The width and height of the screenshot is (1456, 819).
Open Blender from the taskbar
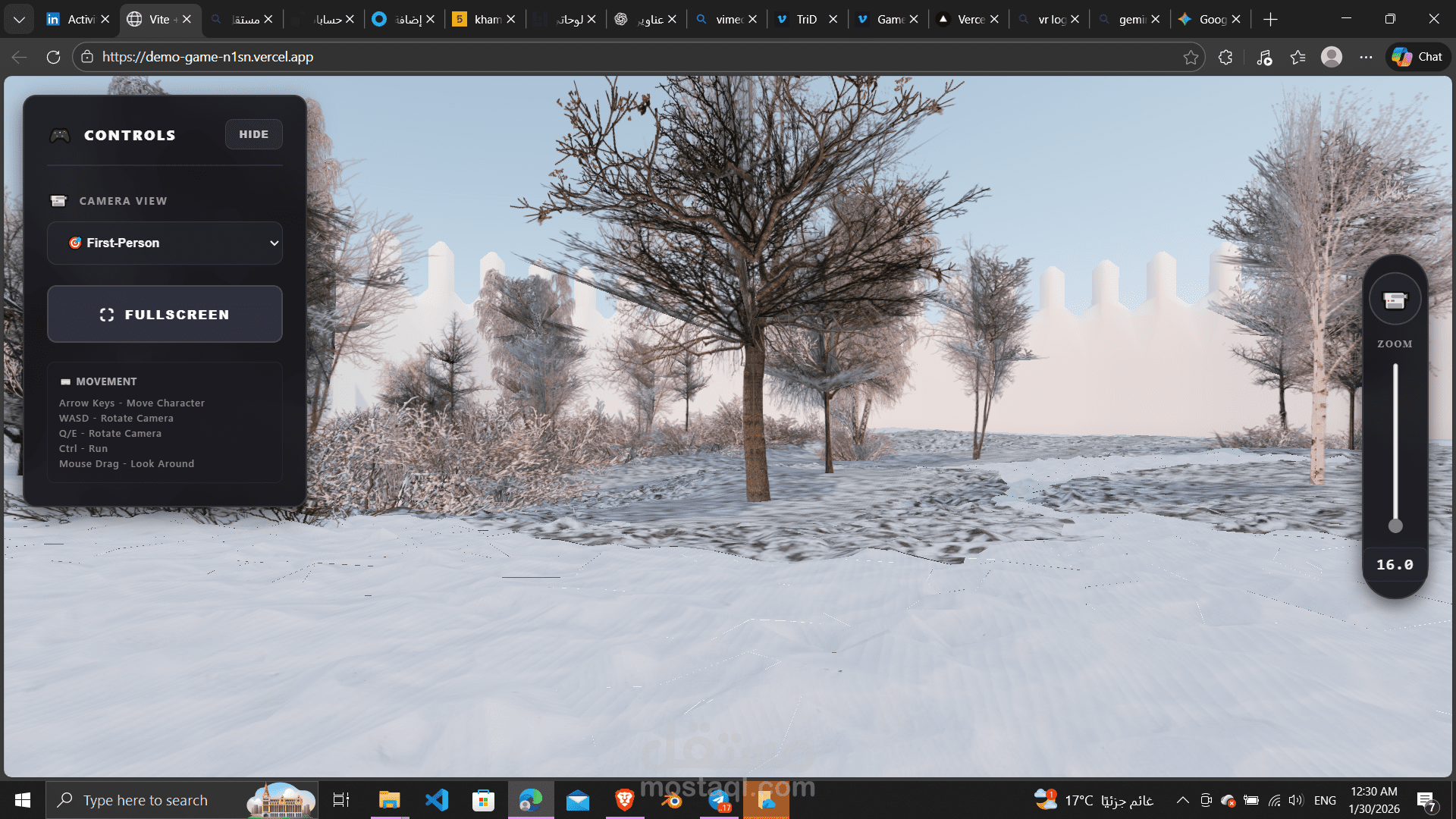(x=672, y=800)
